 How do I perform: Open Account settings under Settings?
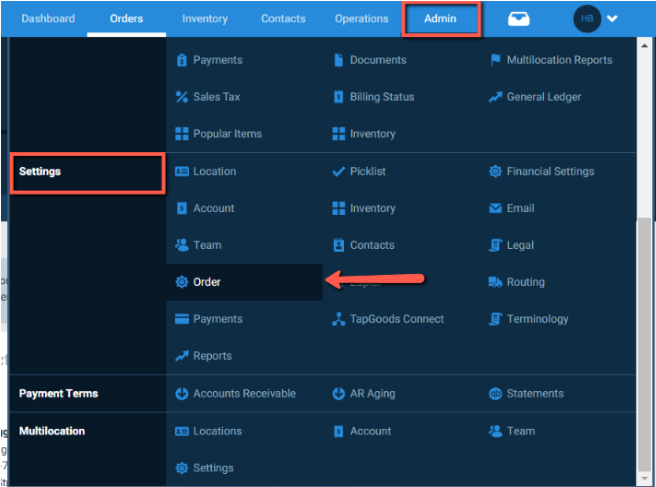(213, 208)
